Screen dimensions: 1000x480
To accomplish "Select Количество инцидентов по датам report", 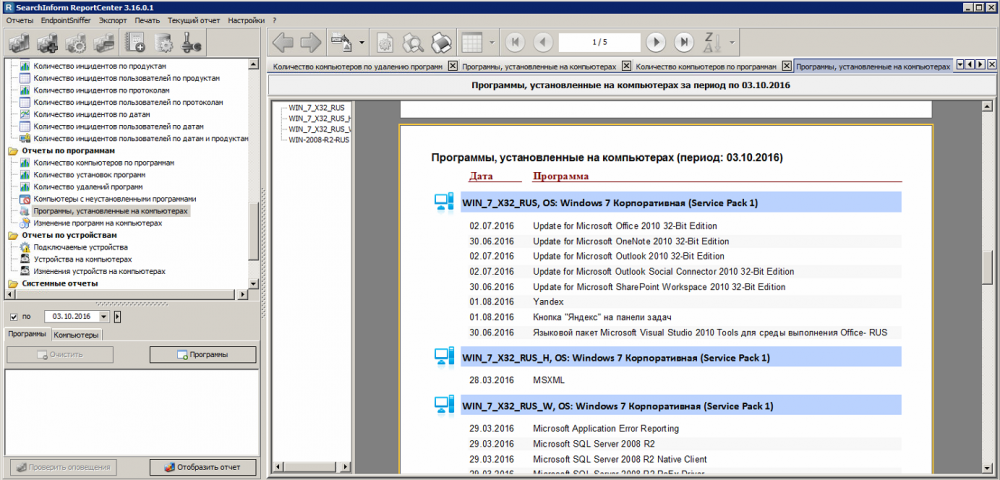I will click(92, 114).
